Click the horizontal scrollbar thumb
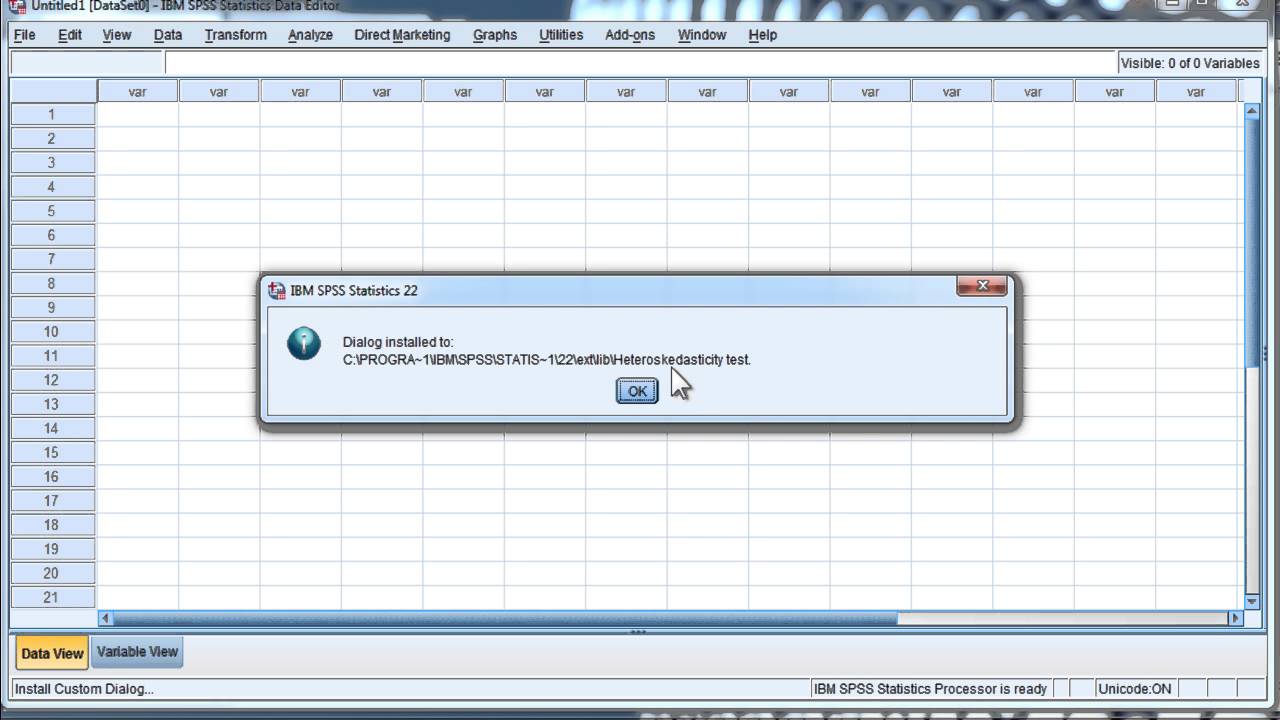This screenshot has width=1280, height=720. click(505, 618)
